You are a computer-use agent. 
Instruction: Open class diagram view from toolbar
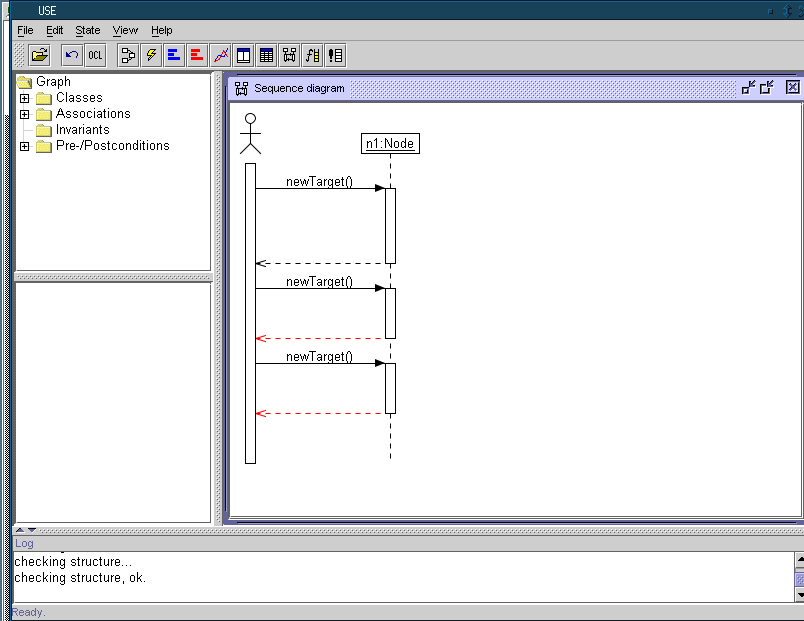tap(128, 55)
